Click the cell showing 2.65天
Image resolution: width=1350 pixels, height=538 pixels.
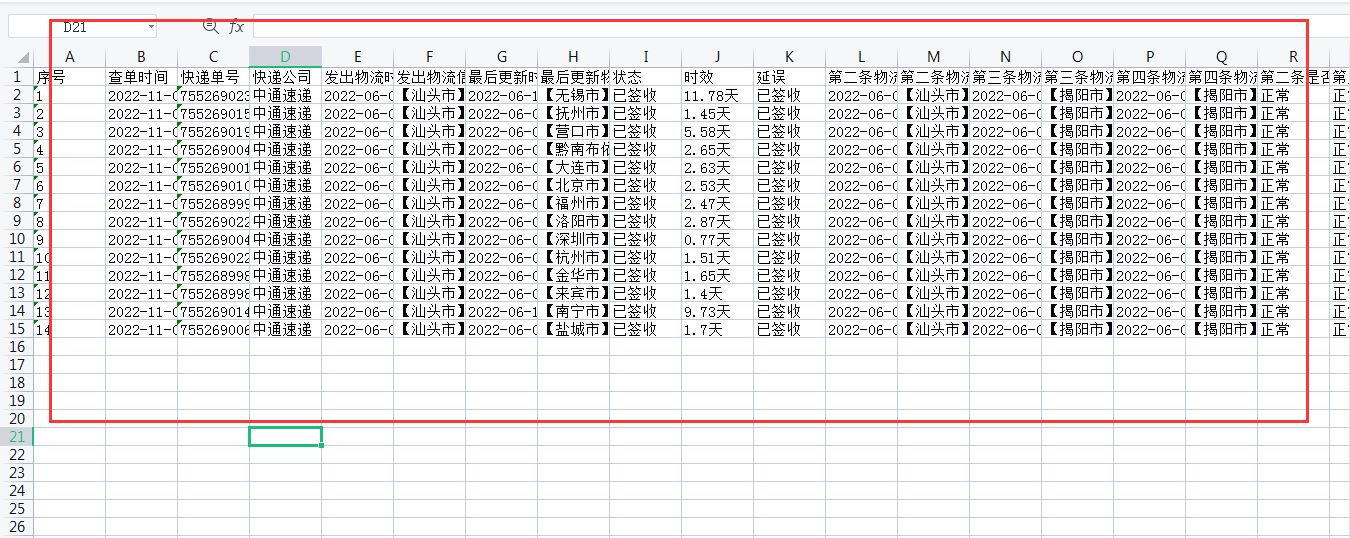tap(717, 149)
